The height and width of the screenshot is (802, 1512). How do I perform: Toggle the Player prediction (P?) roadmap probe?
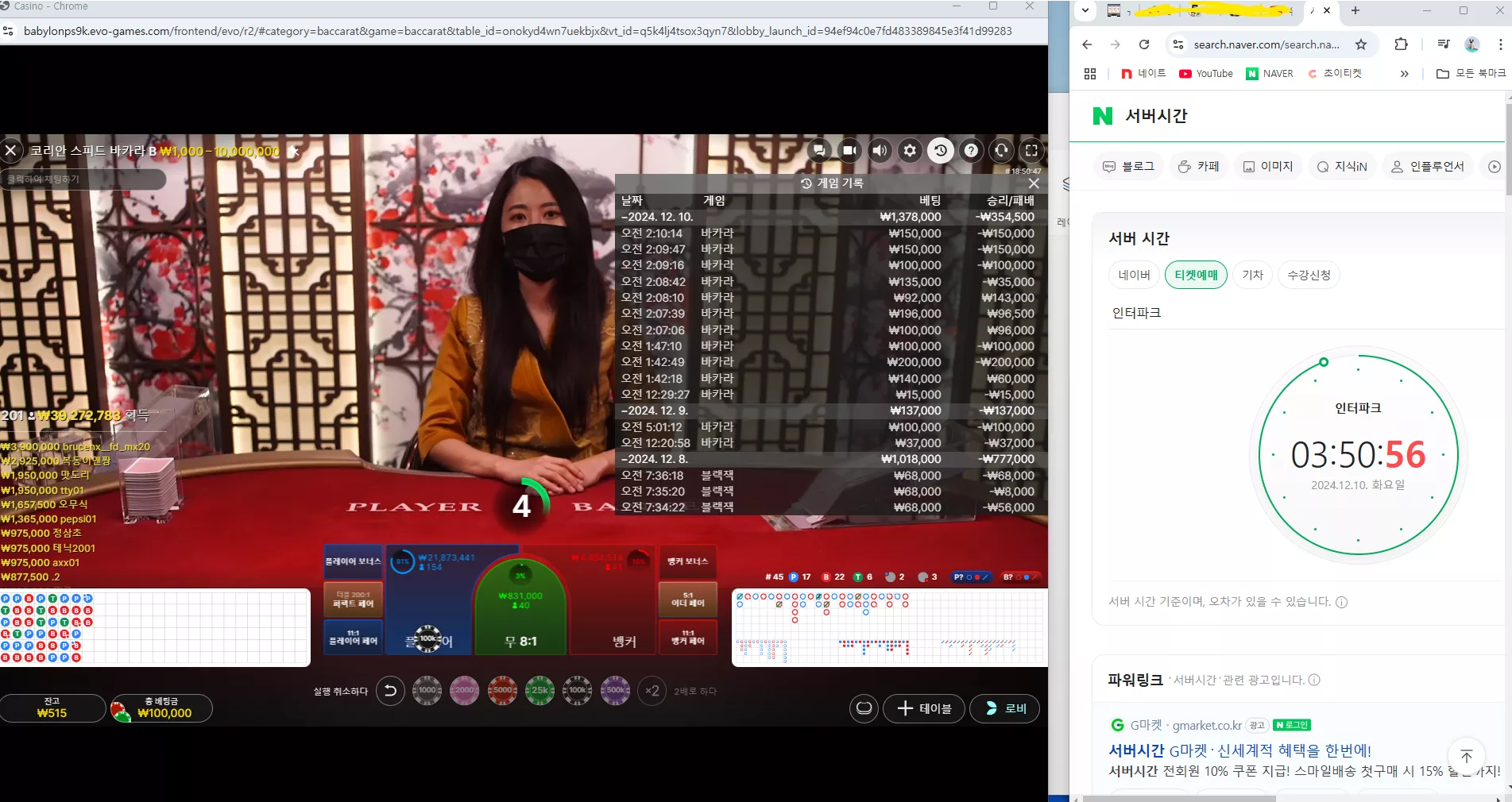coord(971,577)
